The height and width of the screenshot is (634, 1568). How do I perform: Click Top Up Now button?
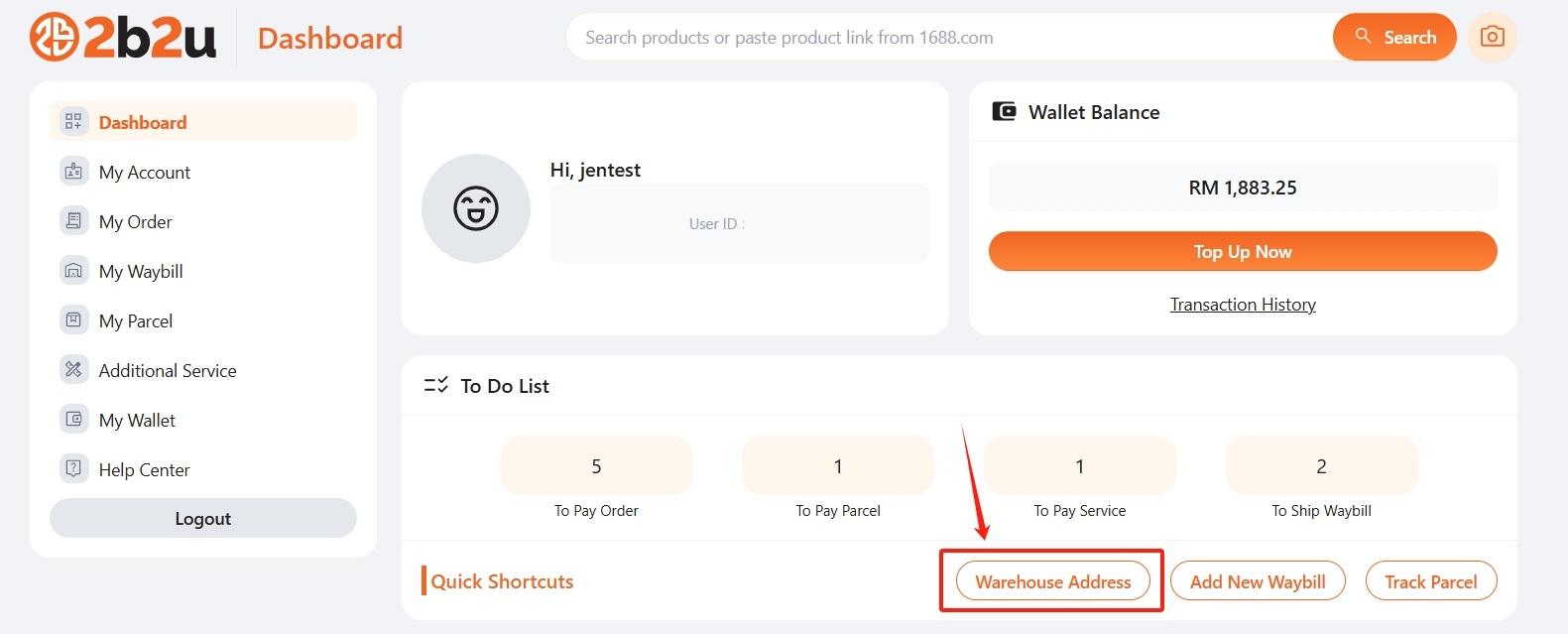click(x=1242, y=252)
